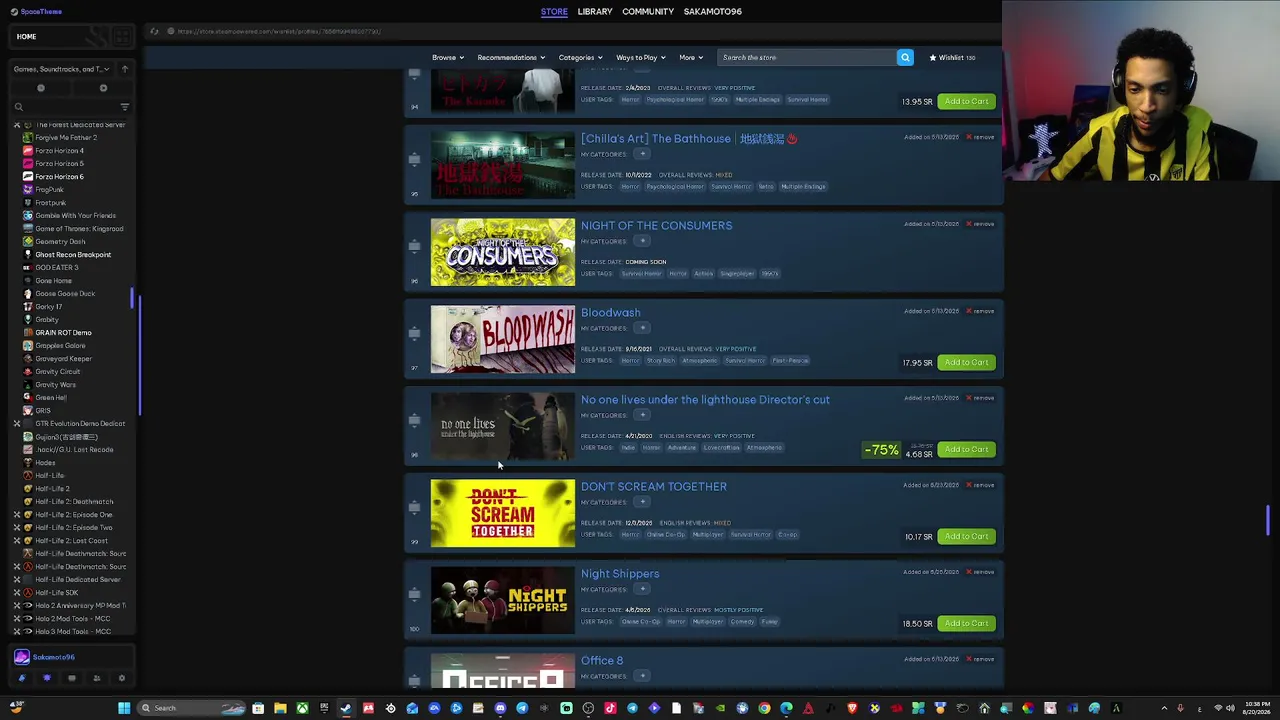Add Bloodwash to cart
This screenshot has width=1280, height=720.
(966, 362)
